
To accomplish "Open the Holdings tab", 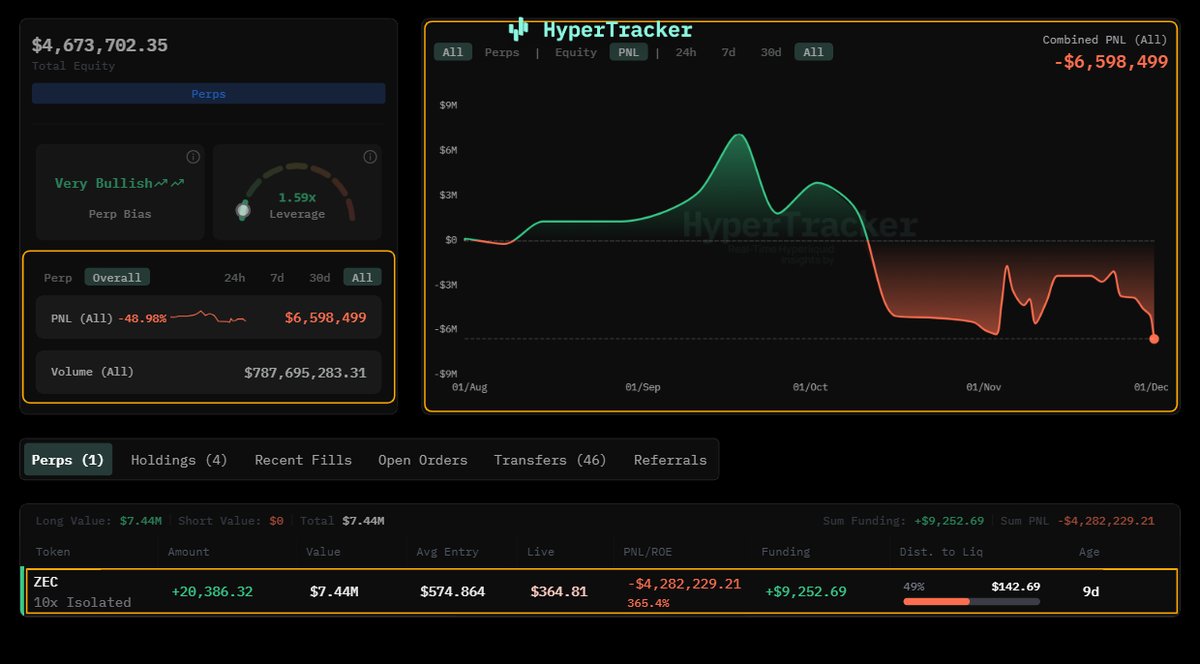I will point(178,460).
